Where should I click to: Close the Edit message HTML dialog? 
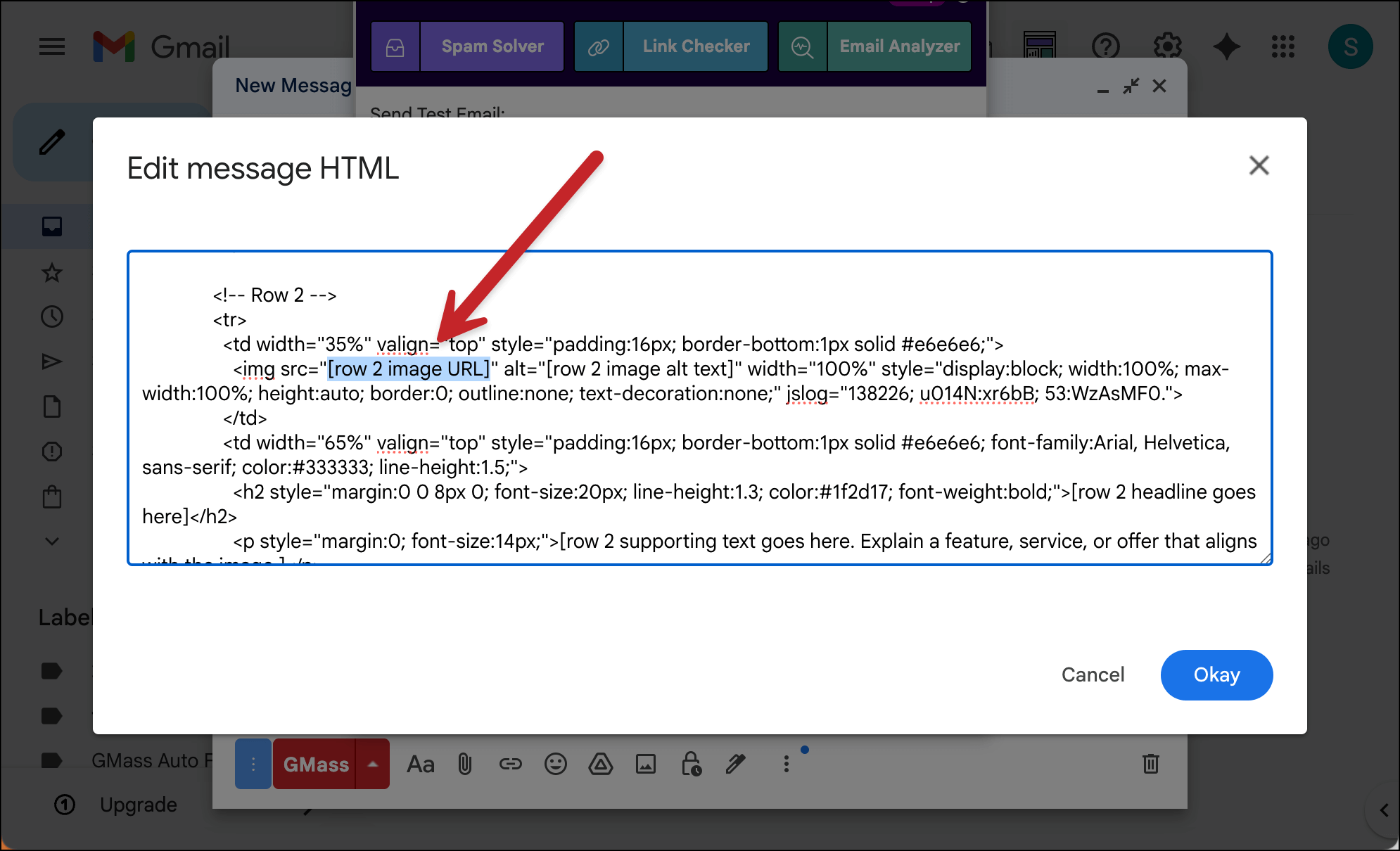click(1259, 166)
